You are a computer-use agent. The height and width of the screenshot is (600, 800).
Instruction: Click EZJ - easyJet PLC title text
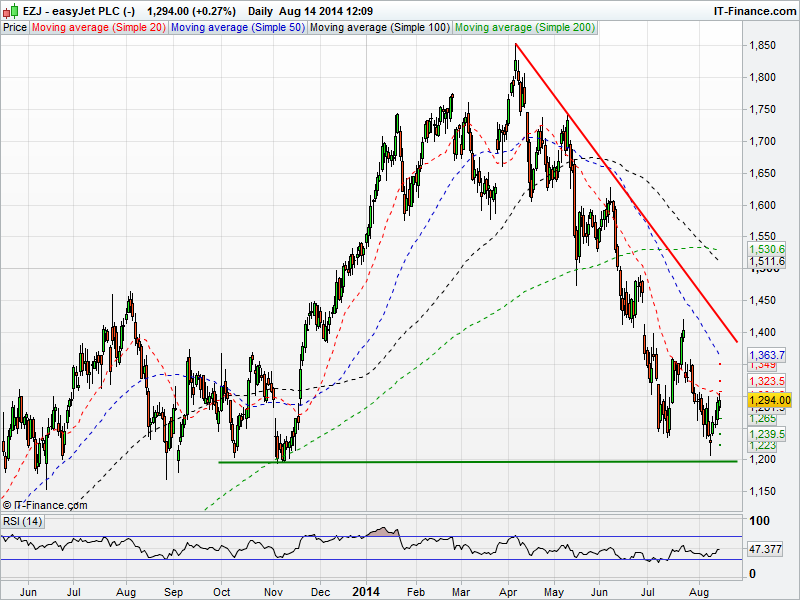click(79, 11)
